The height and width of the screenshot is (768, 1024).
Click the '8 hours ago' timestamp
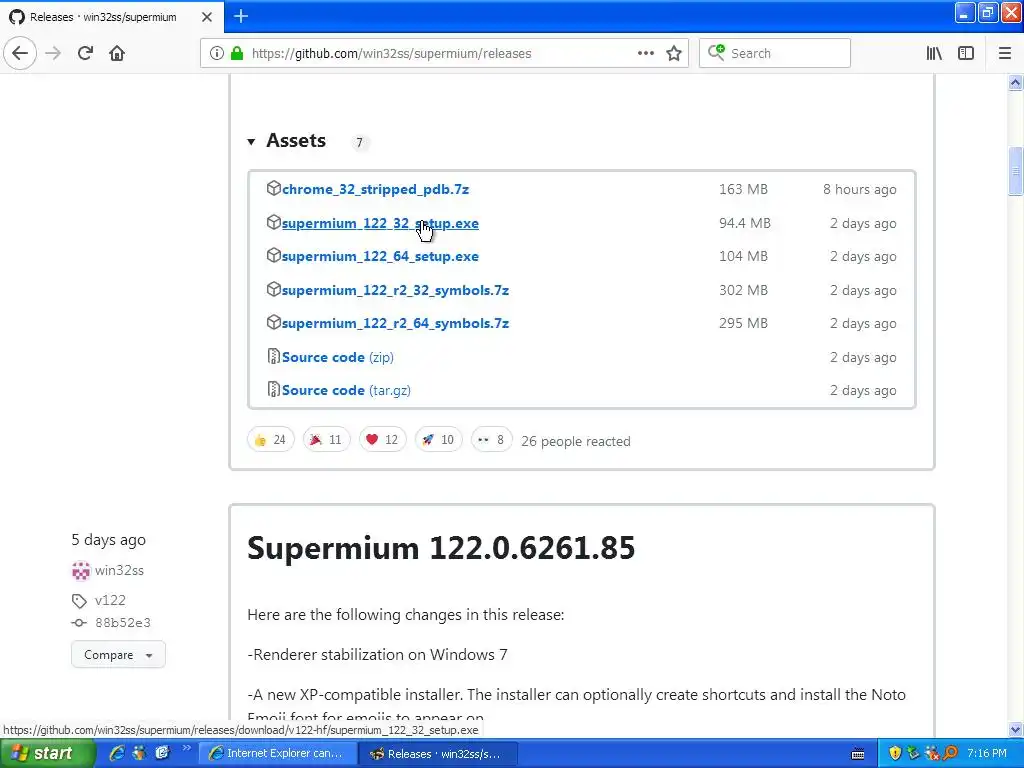tap(859, 189)
